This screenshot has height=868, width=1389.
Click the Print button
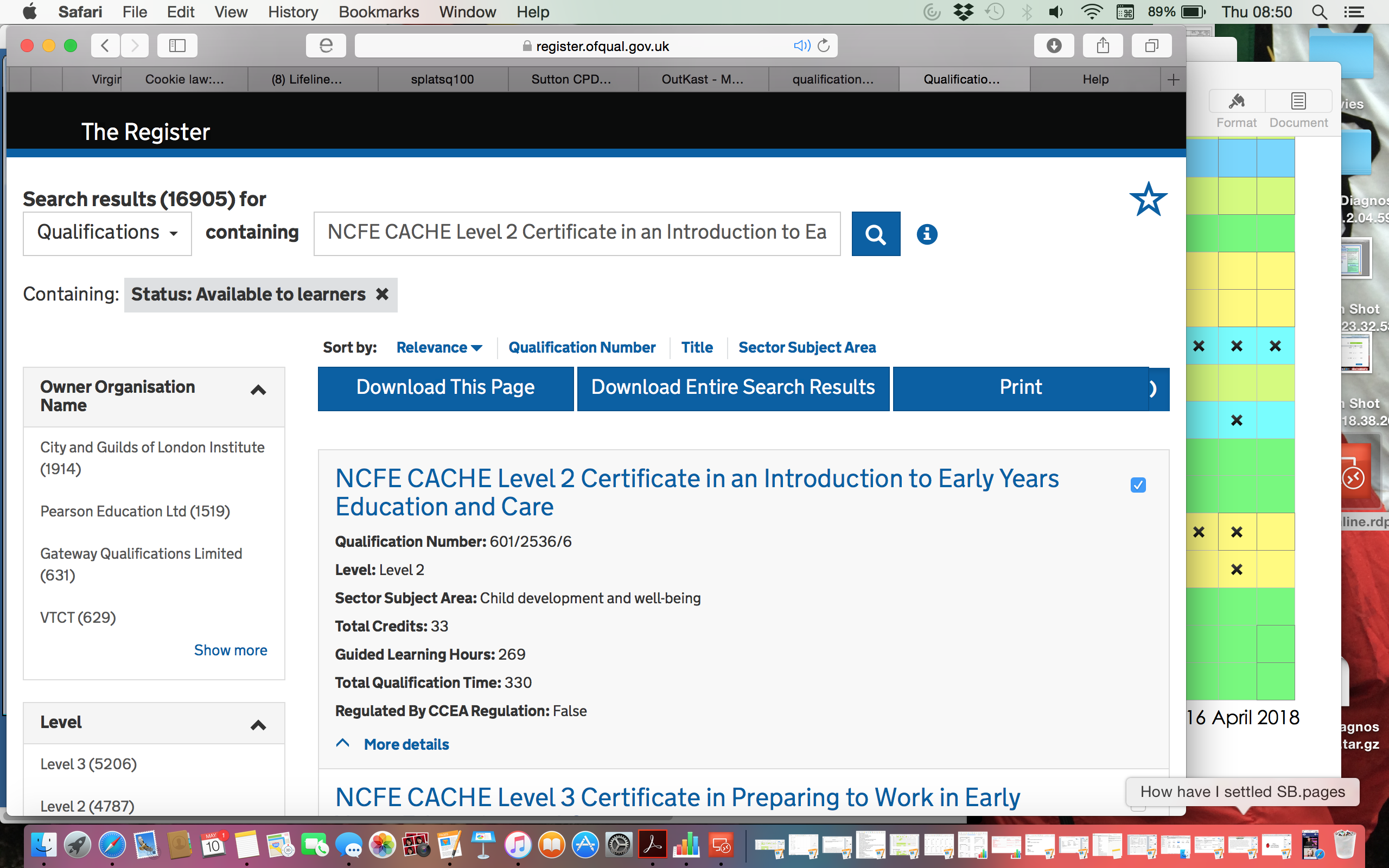[1021, 388]
